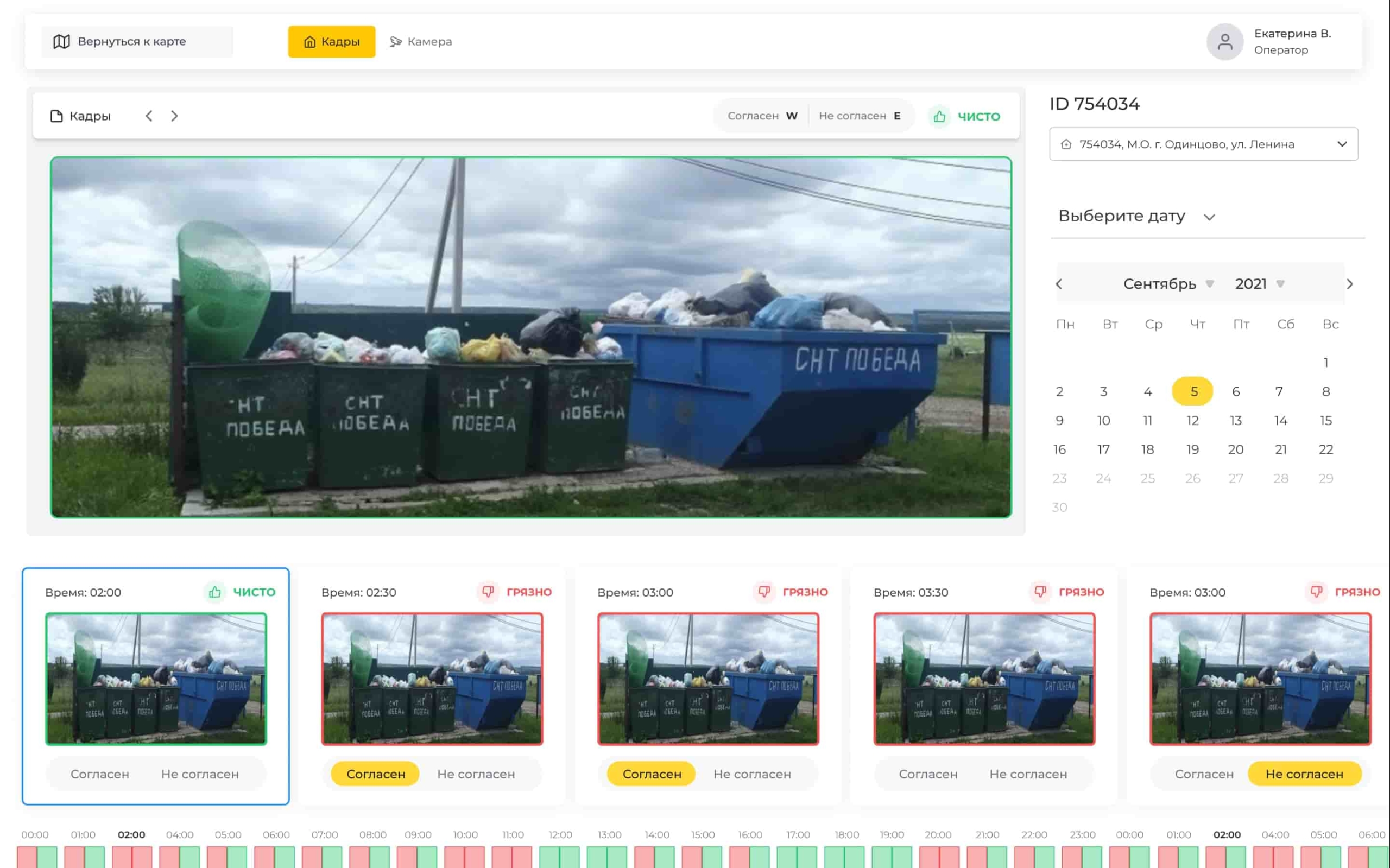Click the Кадры document icon in the frame toolbar
The image size is (1390, 868).
56,116
